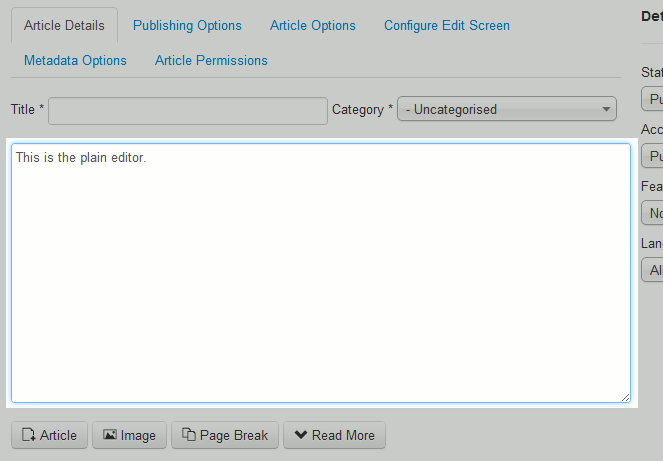Grab the text area resize handle corner
The width and height of the screenshot is (663, 461).
pos(625,397)
